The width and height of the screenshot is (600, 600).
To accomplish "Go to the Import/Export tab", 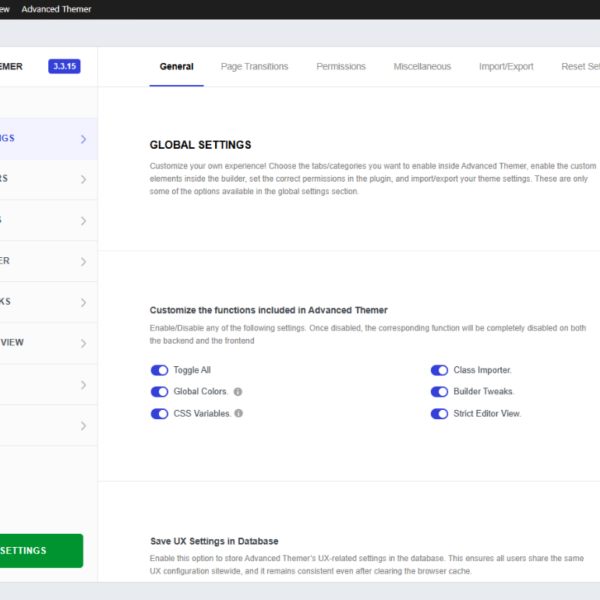I will pyautogui.click(x=506, y=67).
